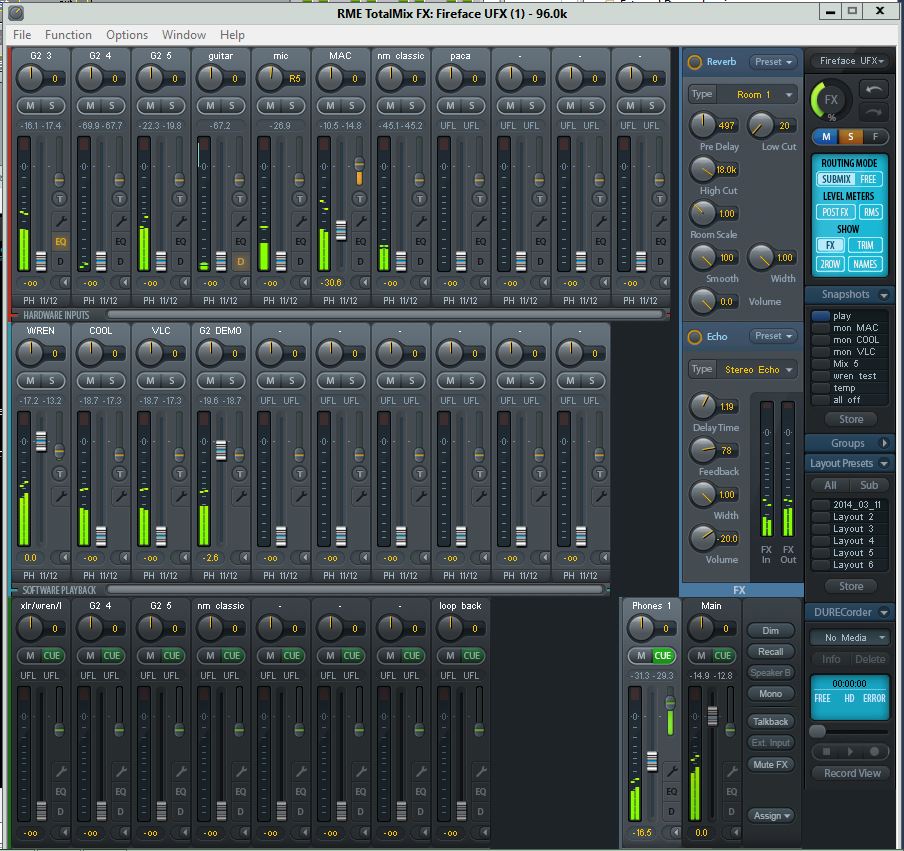Click the Dim button
The image size is (904, 851).
pos(771,631)
